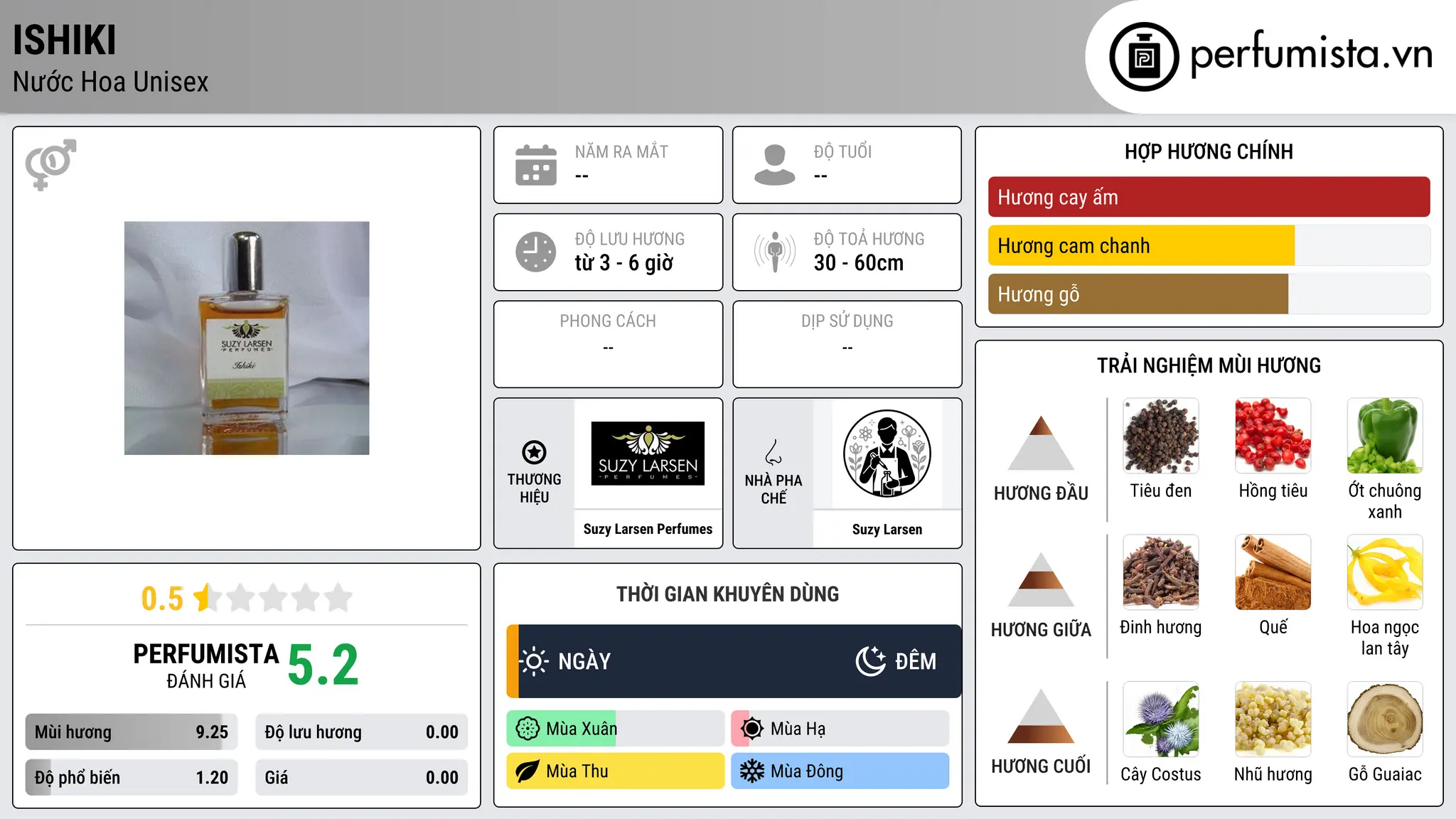Click the leaf icon for Mùa Thu
1456x819 pixels.
(528, 771)
